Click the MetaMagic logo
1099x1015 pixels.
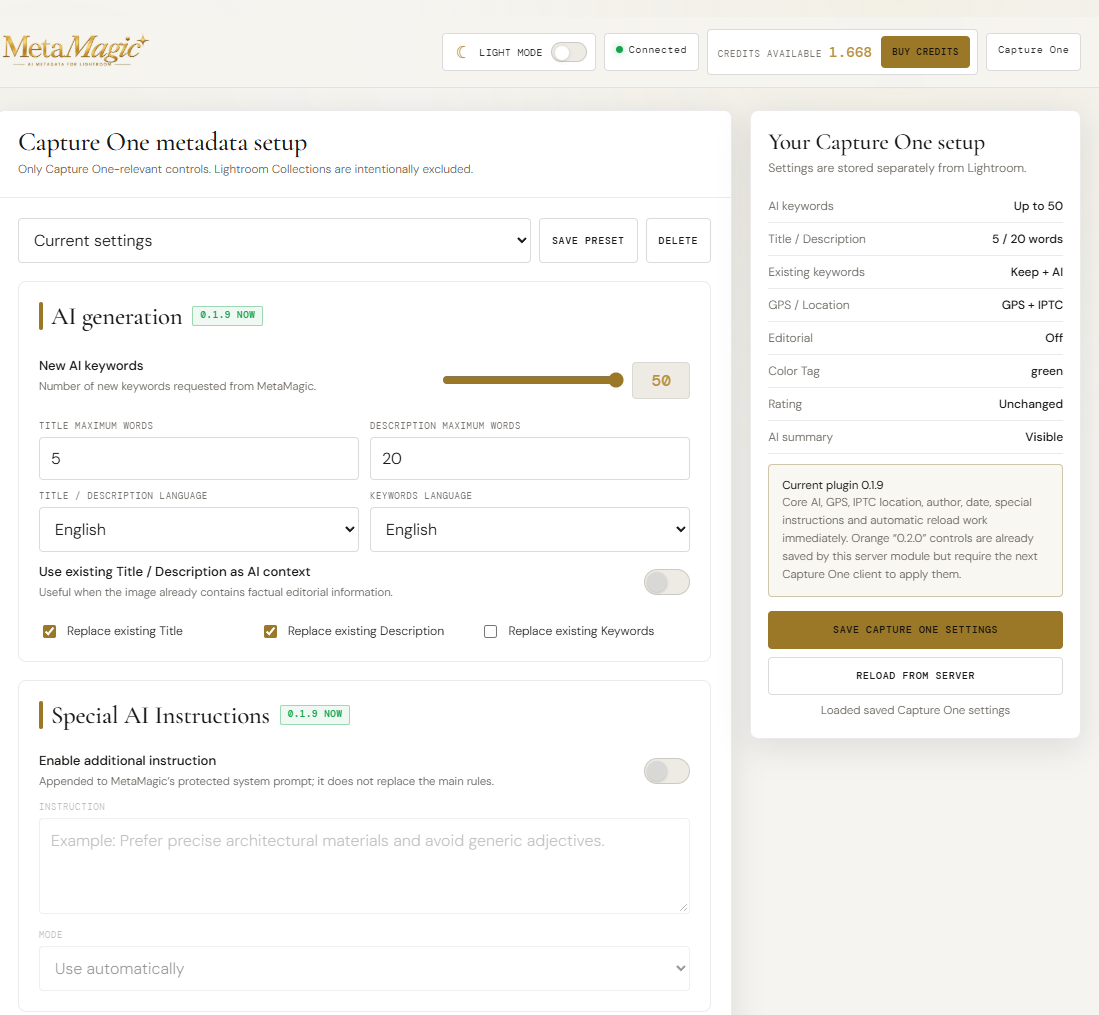[x=75, y=50]
